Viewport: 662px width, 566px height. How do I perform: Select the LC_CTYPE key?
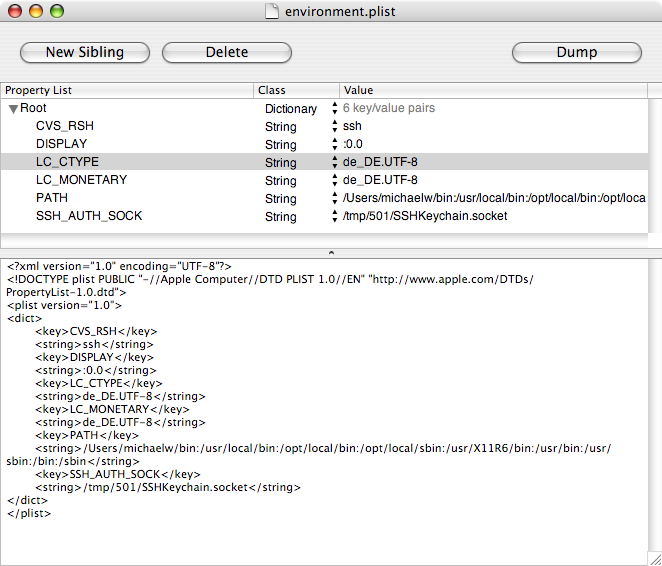coord(67,162)
